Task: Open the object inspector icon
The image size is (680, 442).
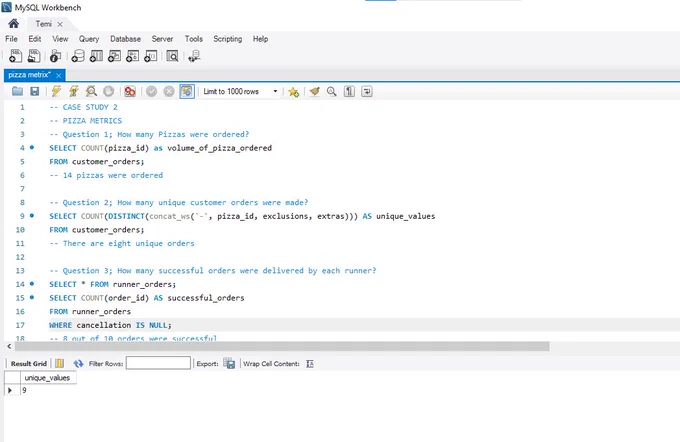Action: coord(55,56)
